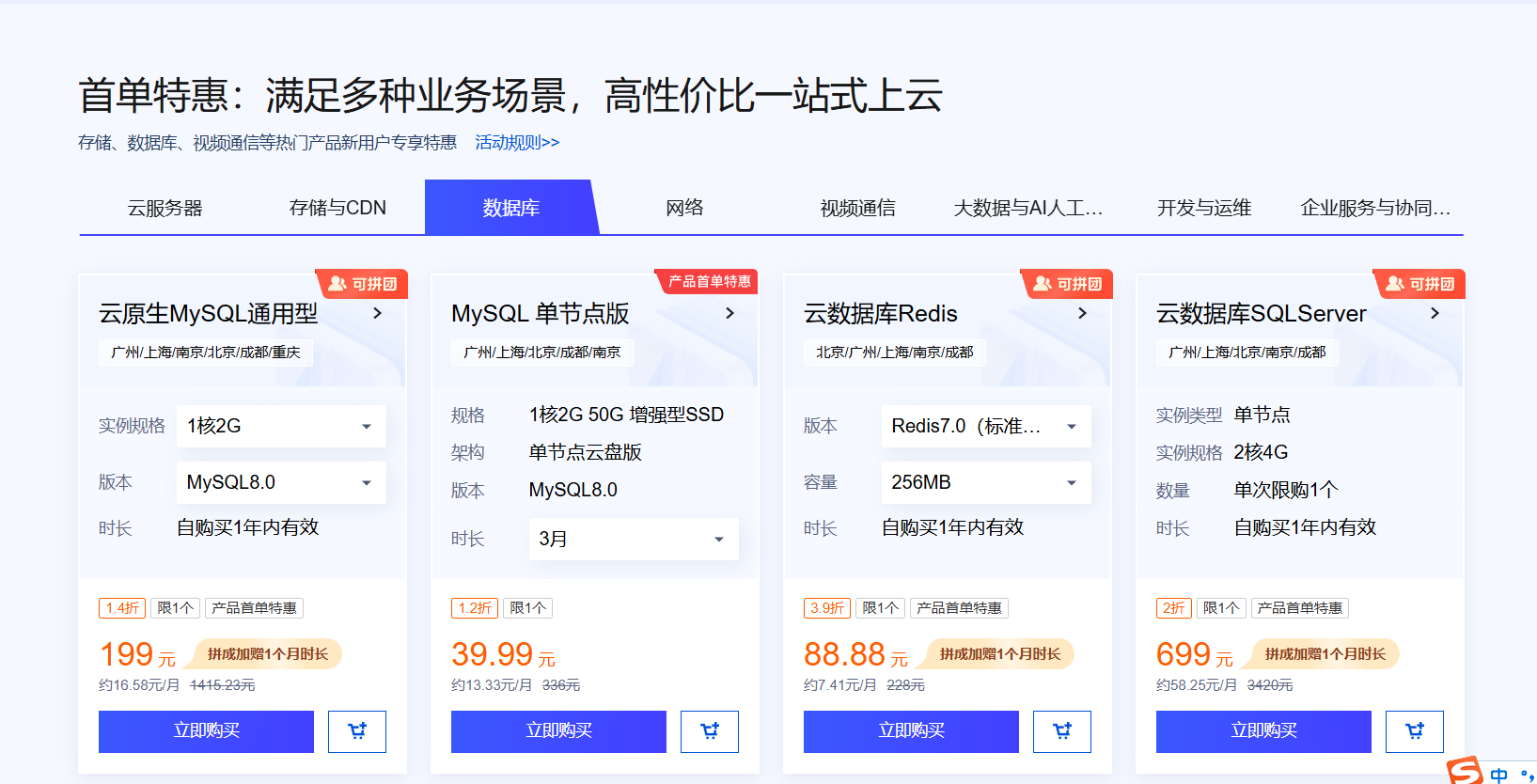Click 可拼团 badge on 云数据库Redis card
Viewport: 1537px width, 784px height.
(1067, 284)
